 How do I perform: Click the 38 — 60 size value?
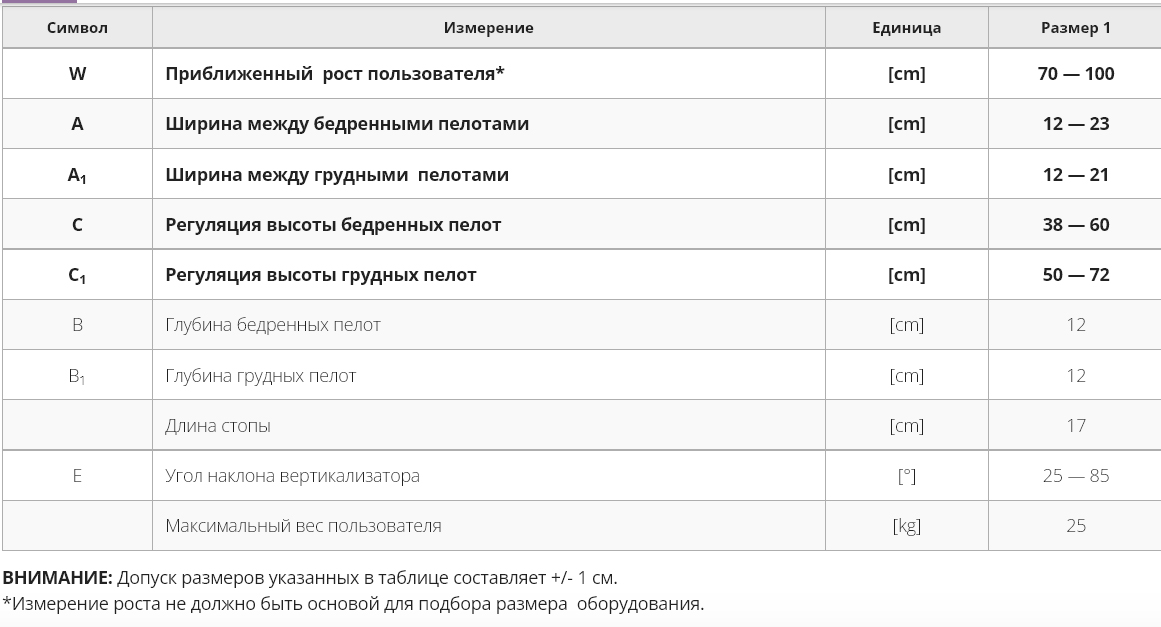click(x=1076, y=224)
